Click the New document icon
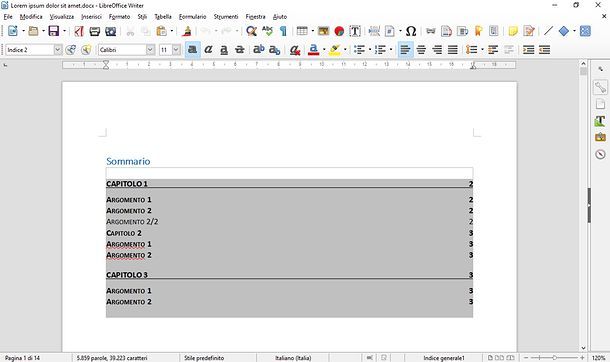Image resolution: width=610 pixels, height=362 pixels. tap(13, 31)
